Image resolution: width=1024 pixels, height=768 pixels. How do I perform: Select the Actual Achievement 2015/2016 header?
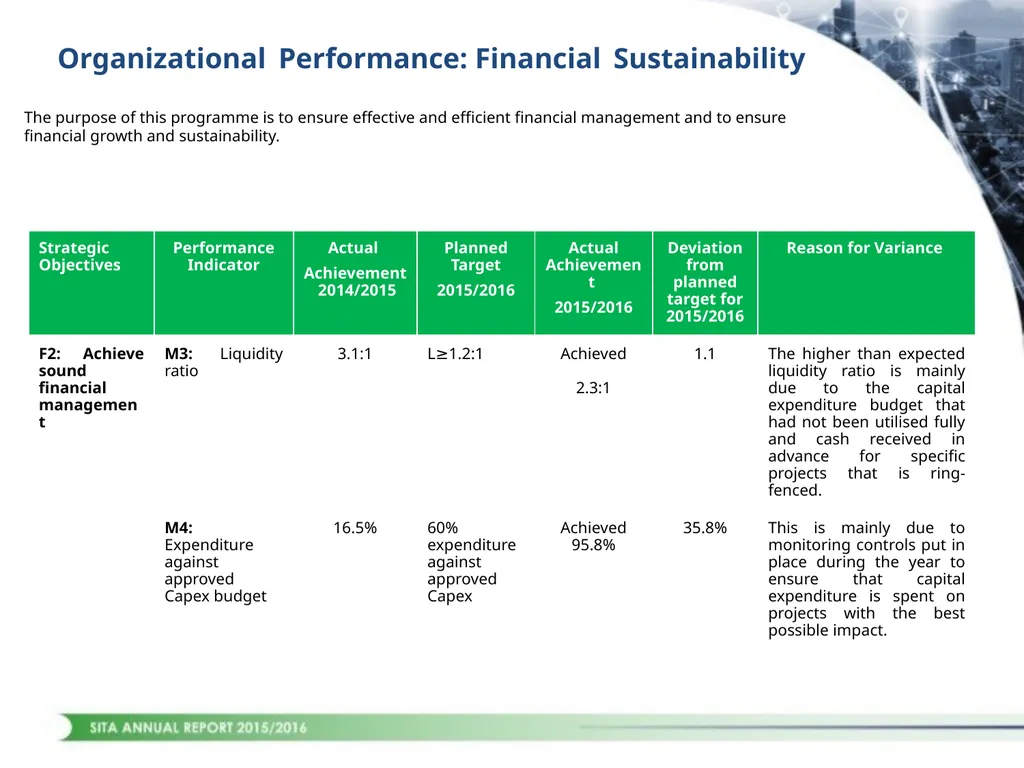pyautogui.click(x=594, y=283)
